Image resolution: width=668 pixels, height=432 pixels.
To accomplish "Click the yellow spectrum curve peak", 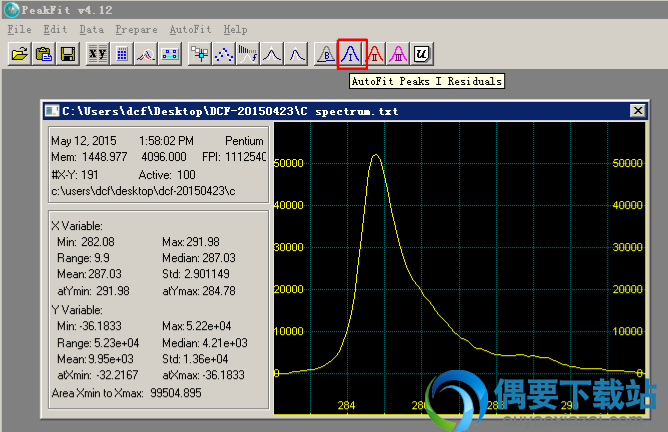I will tap(376, 155).
